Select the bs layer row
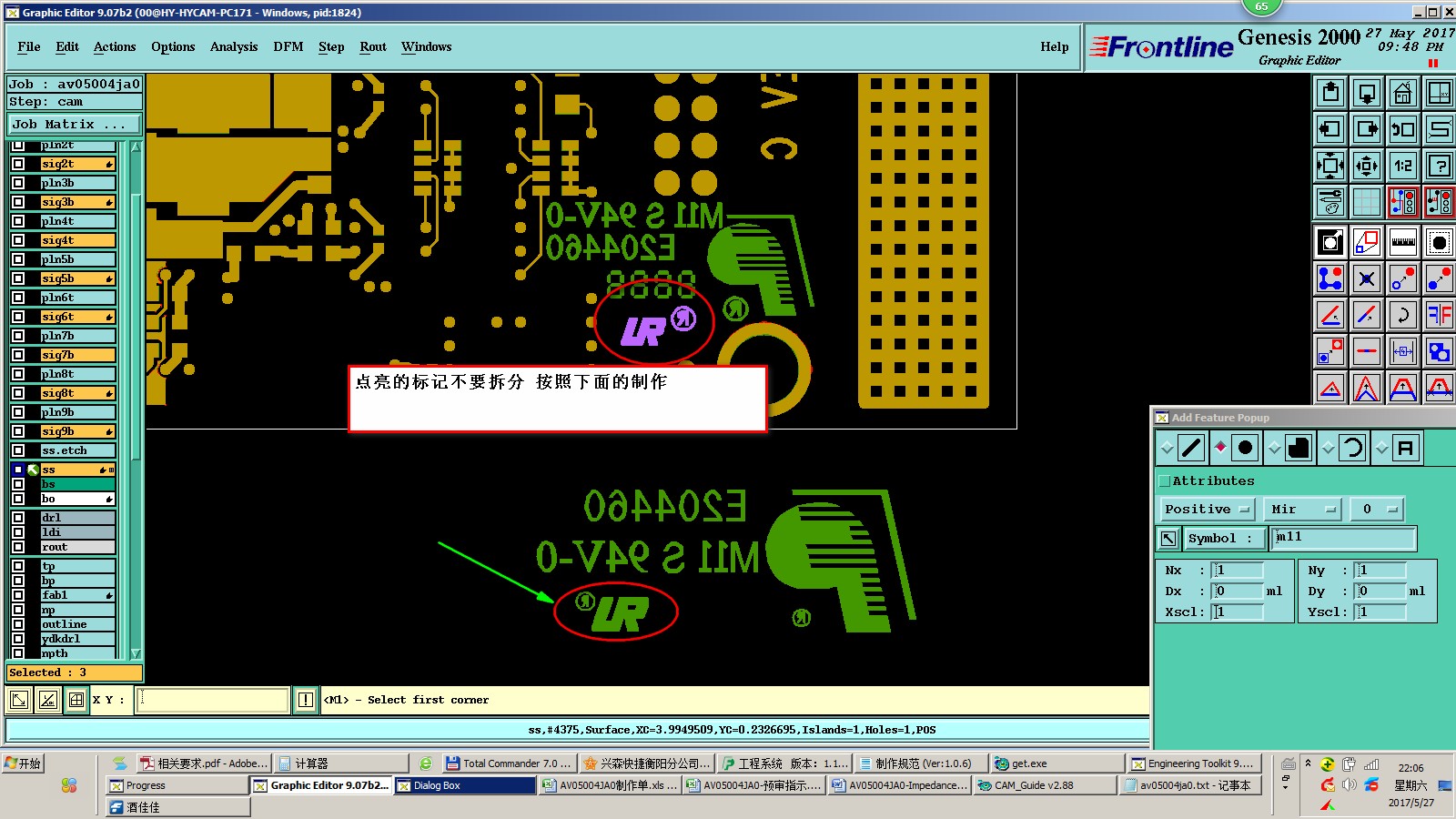1456x819 pixels. 77,484
